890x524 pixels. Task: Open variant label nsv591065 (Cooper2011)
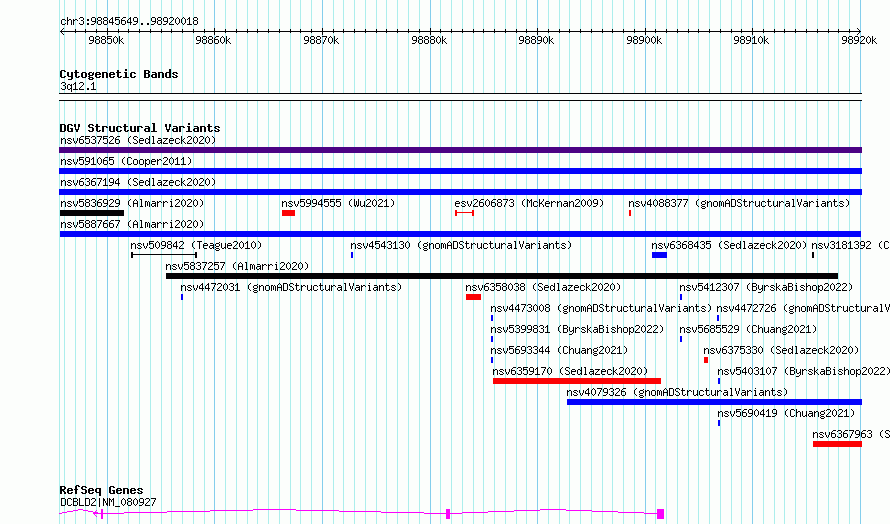126,161
